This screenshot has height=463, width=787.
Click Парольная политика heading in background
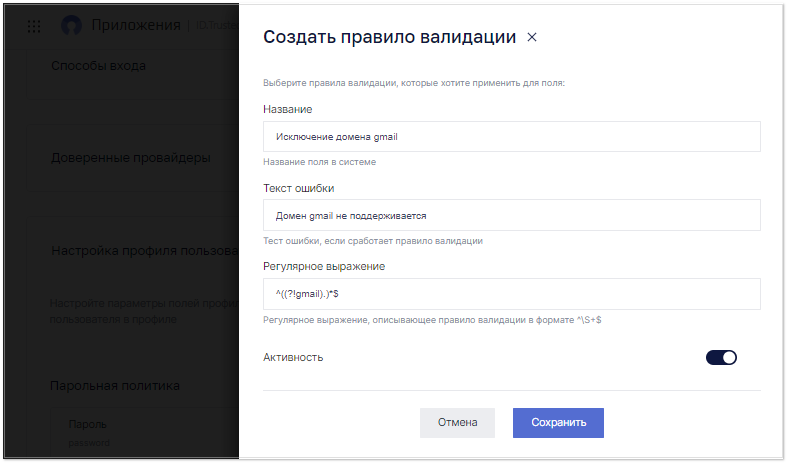click(x=115, y=386)
